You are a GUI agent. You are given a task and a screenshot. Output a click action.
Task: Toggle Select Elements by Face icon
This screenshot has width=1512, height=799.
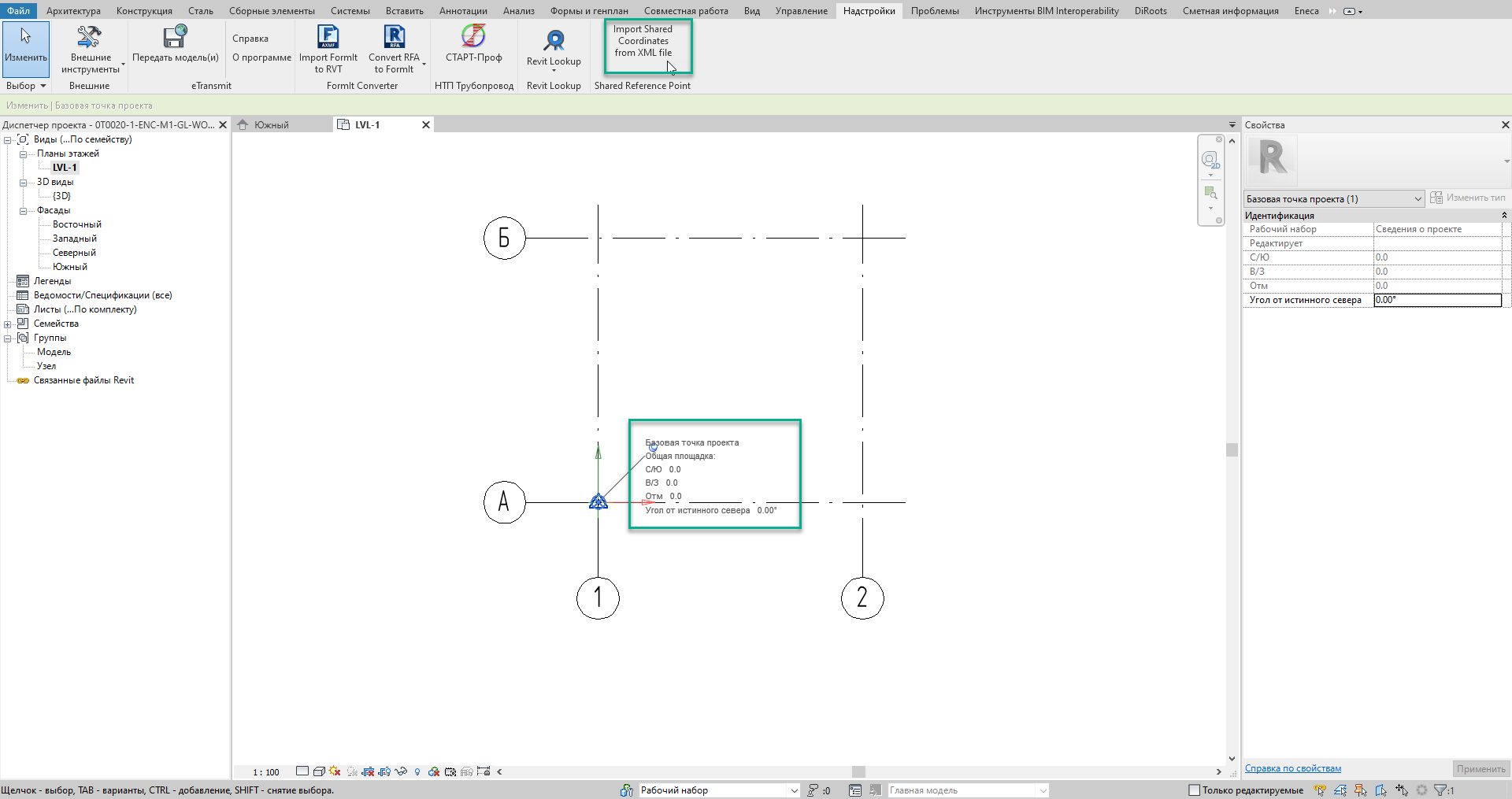point(1381,790)
